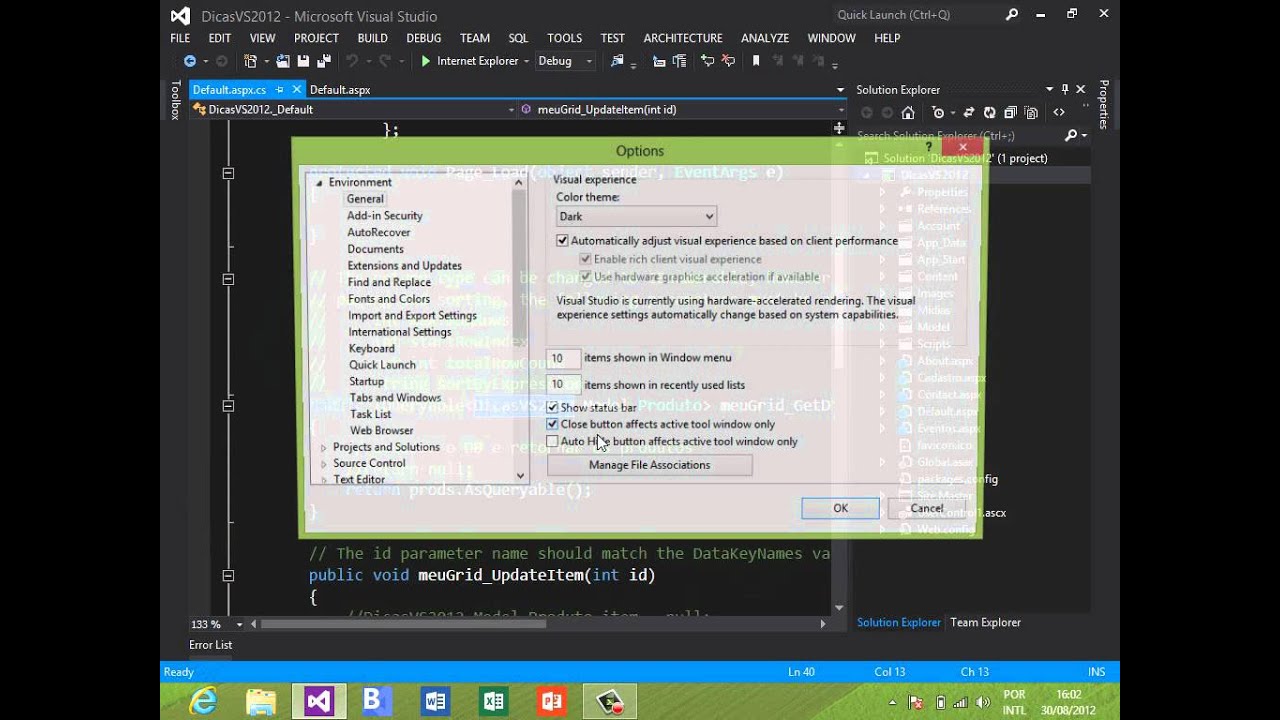This screenshot has width=1280, height=720.
Task: Open Word from the taskbar
Action: [435, 701]
